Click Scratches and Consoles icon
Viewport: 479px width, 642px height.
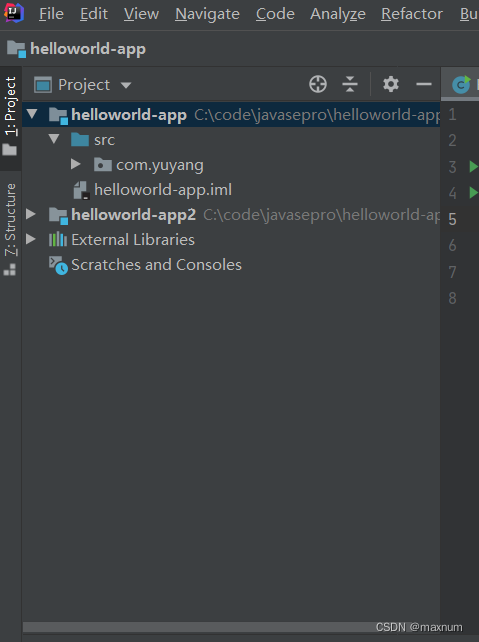[58, 265]
